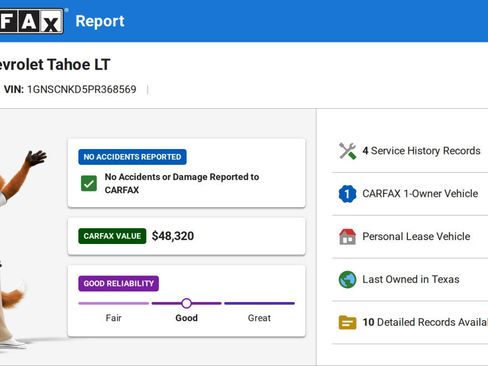The width and height of the screenshot is (488, 366).
Task: Click the yellow folder records icon
Action: [x=347, y=322]
